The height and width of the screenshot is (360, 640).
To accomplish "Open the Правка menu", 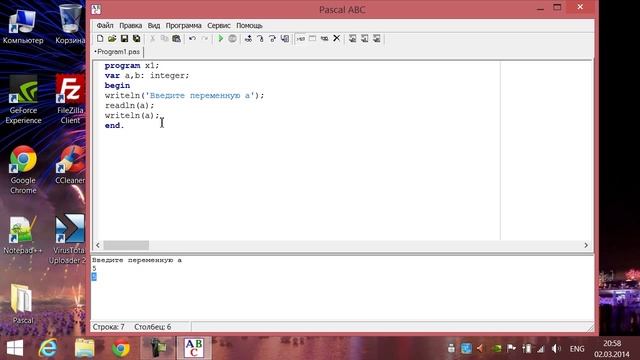I will click(131, 25).
